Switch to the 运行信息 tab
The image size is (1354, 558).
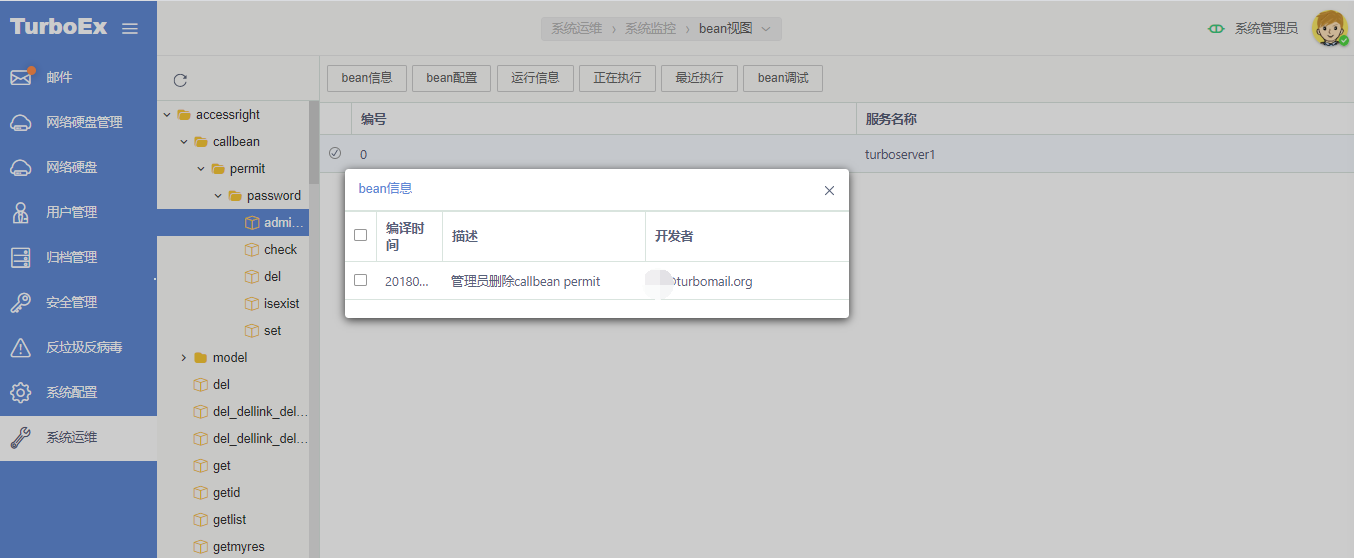click(535, 78)
